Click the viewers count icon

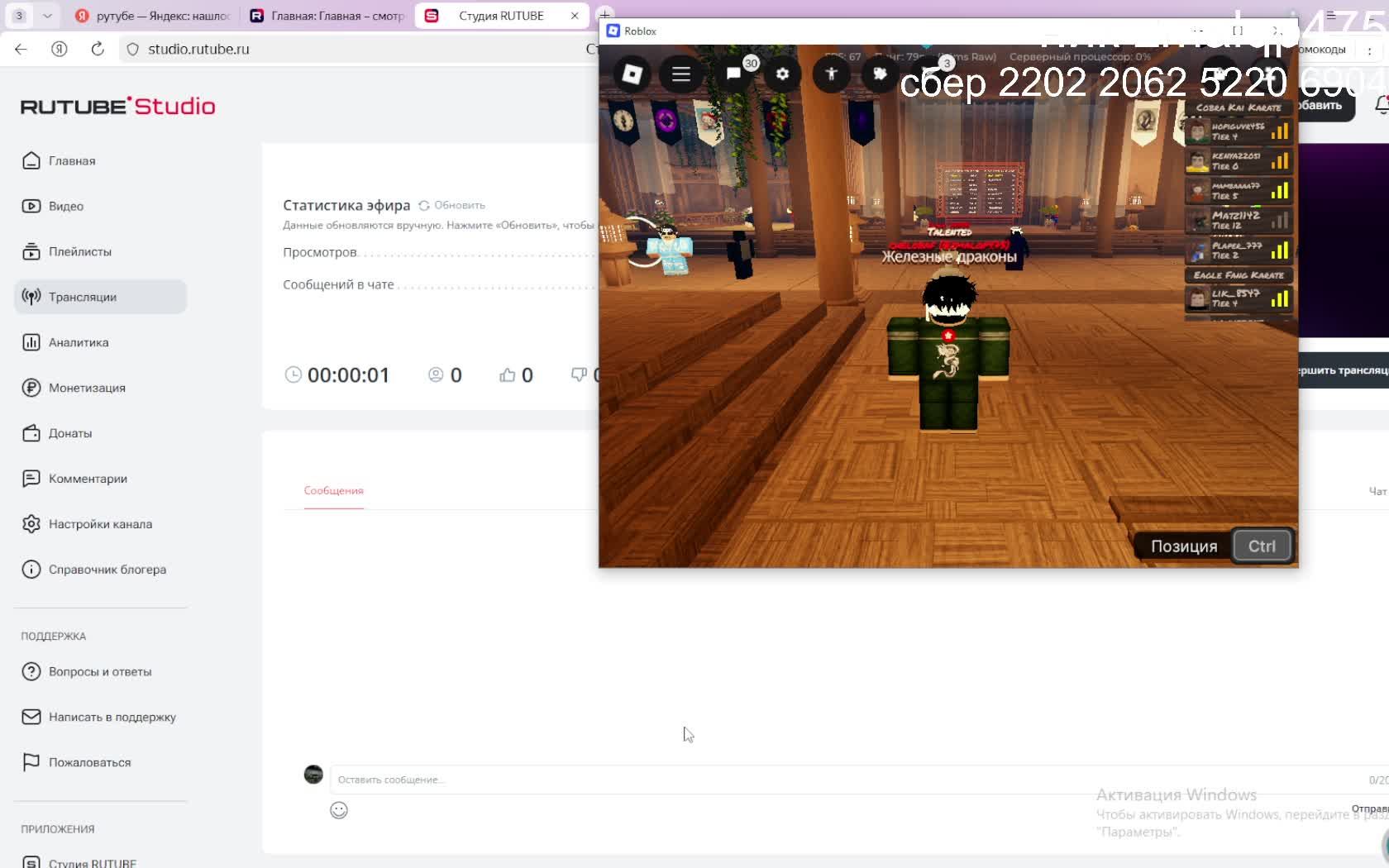tap(436, 375)
